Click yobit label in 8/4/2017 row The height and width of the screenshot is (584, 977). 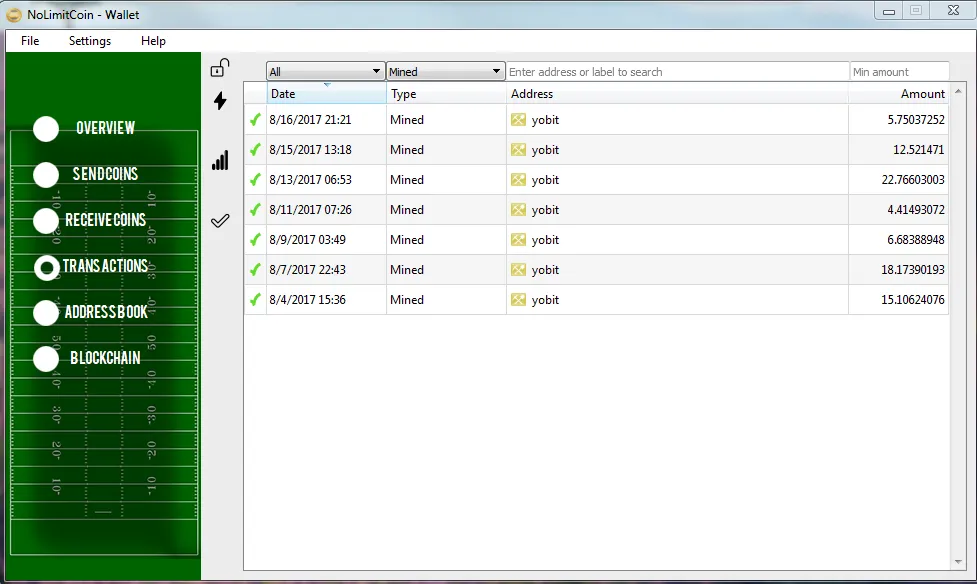(x=545, y=299)
